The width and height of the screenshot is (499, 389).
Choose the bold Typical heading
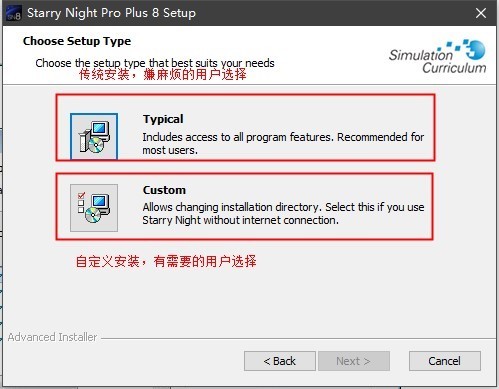(163, 119)
